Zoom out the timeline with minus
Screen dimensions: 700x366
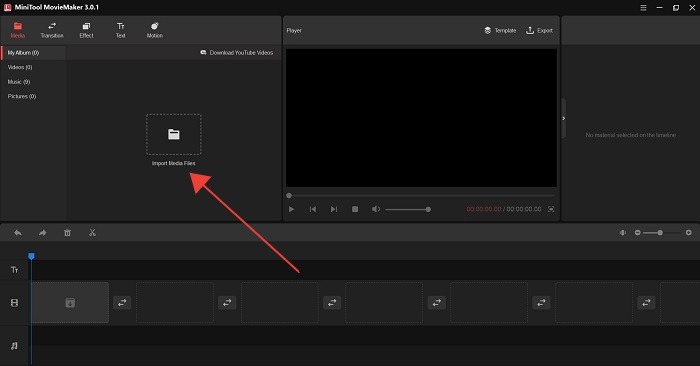(x=638, y=233)
